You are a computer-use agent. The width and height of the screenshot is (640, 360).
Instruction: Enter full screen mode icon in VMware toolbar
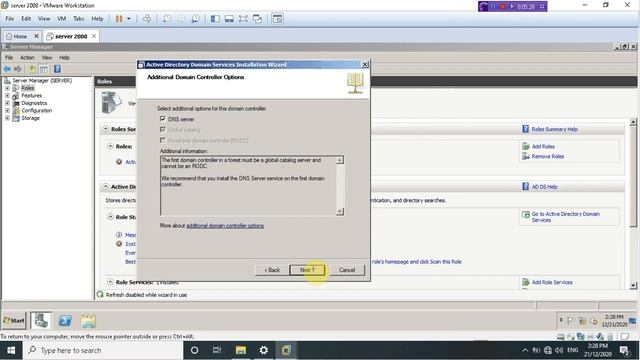click(243, 19)
